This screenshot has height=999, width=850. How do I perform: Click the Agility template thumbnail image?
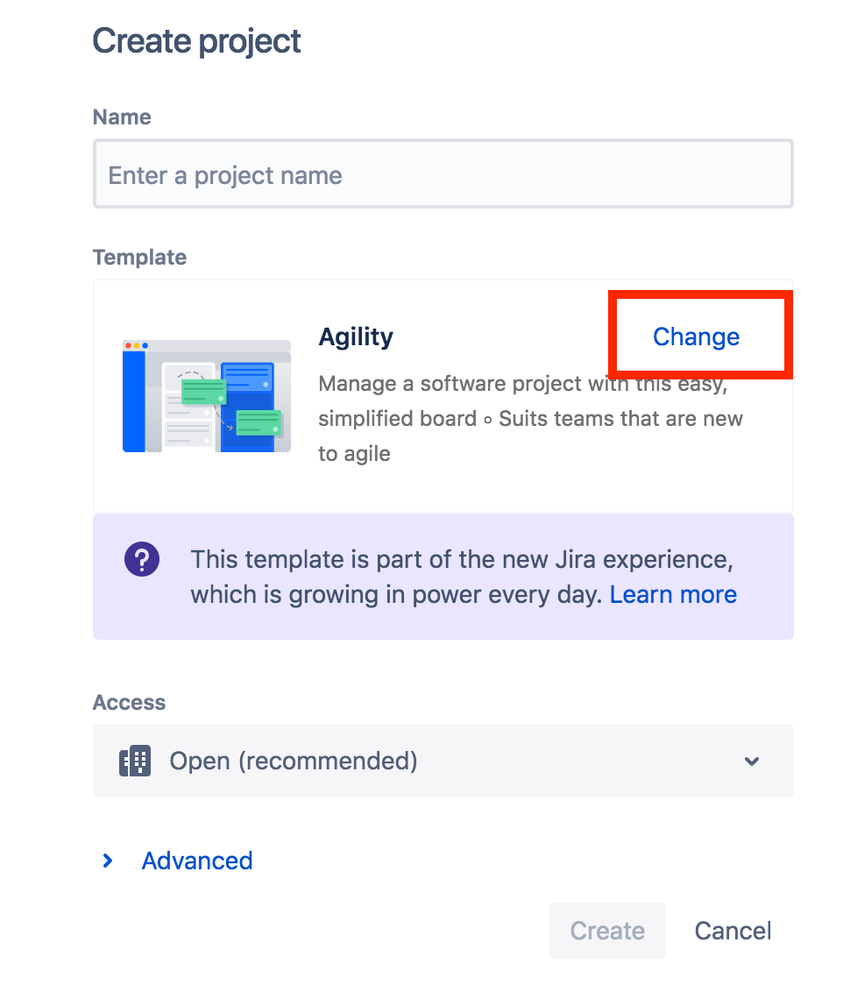[x=206, y=395]
